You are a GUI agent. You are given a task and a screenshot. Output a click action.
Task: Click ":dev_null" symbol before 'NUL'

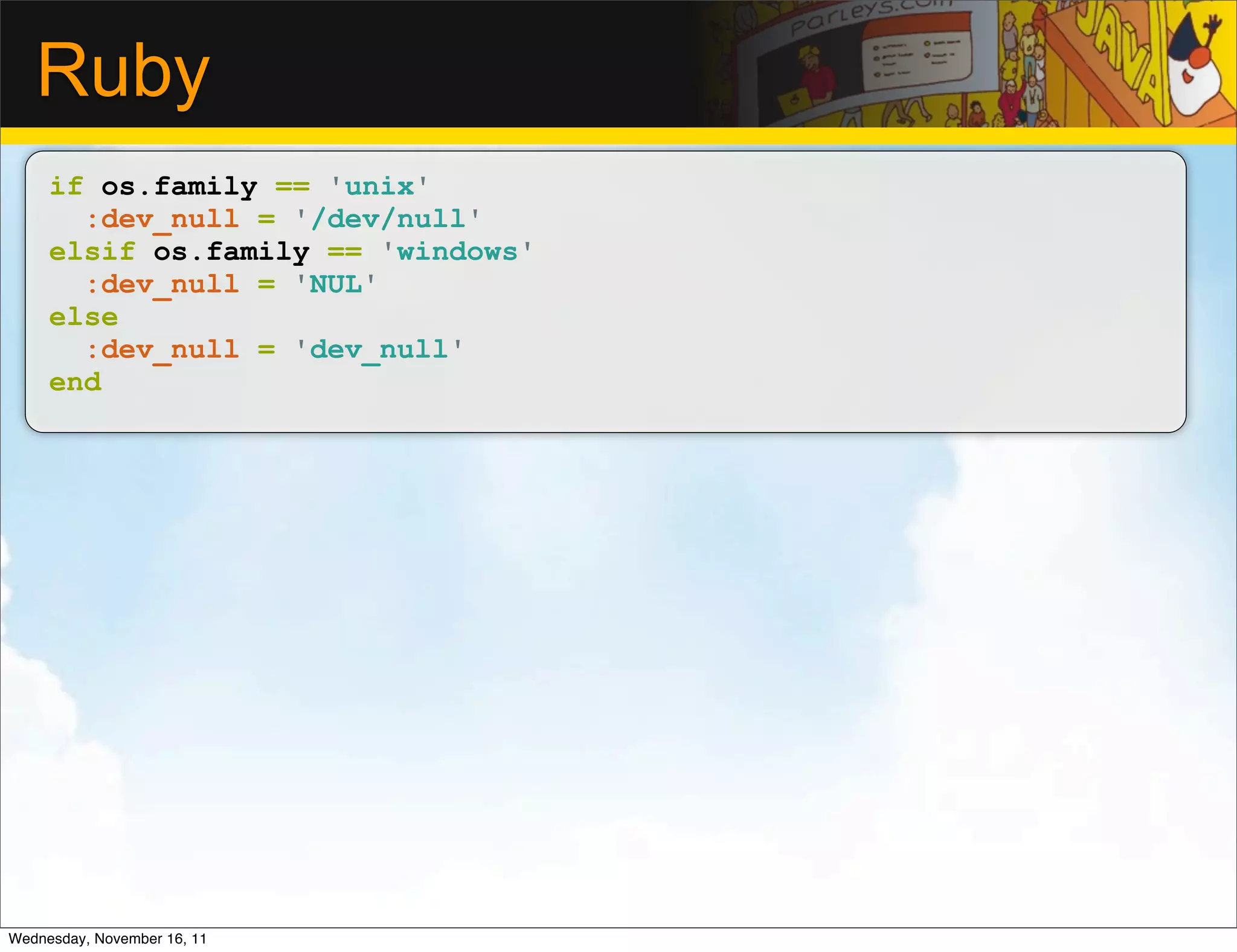click(162, 285)
